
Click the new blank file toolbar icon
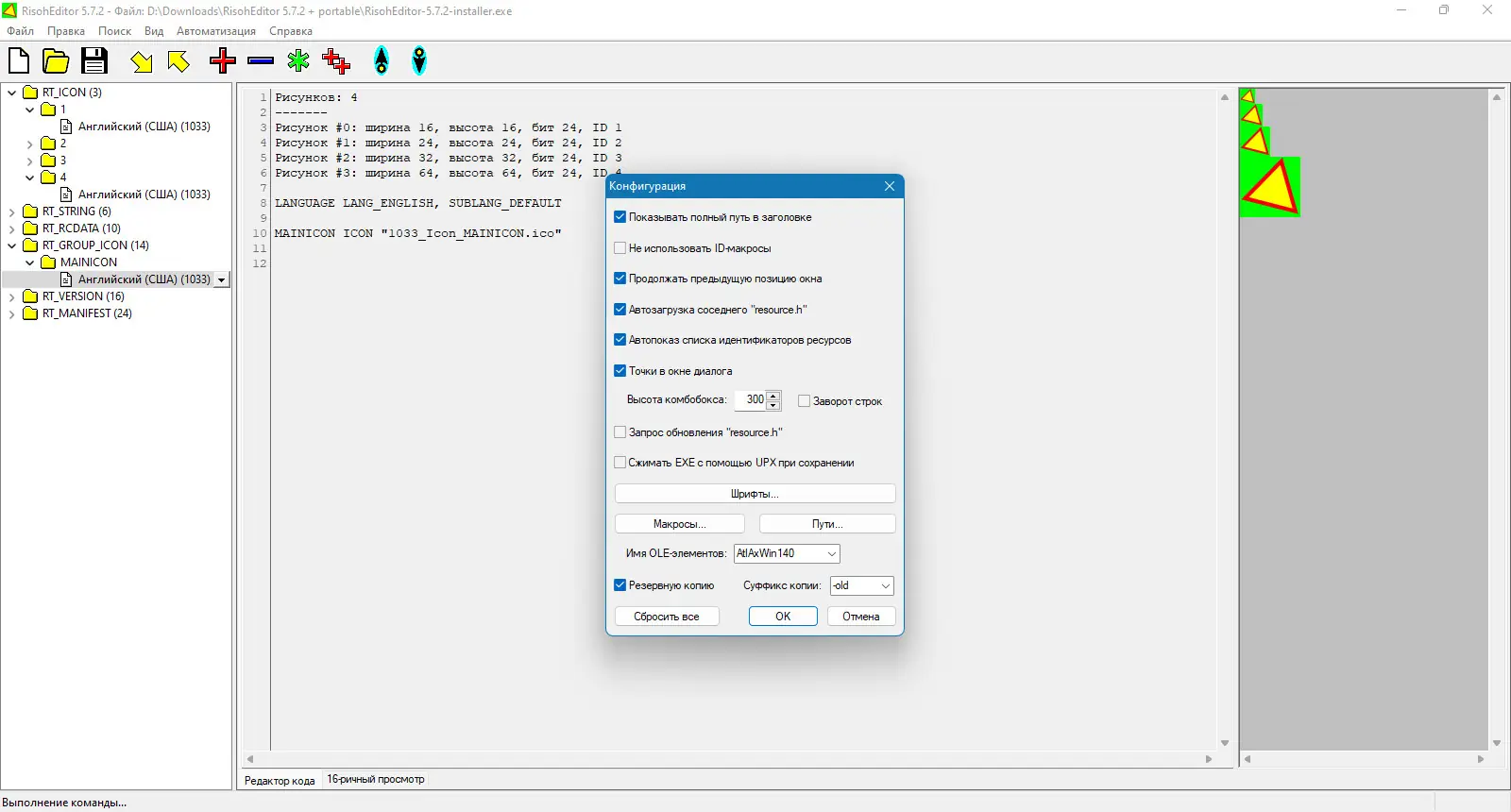point(19,61)
